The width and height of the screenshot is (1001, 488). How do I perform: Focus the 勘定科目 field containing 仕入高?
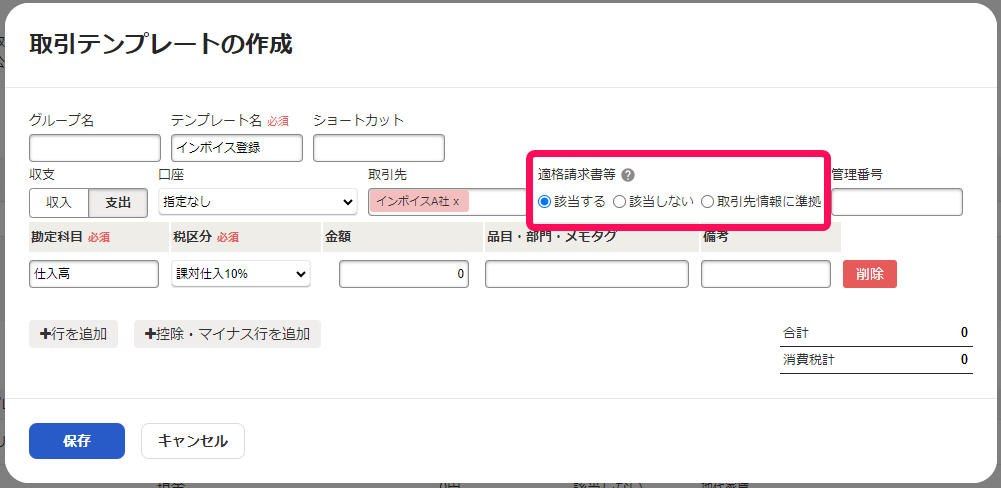click(x=94, y=274)
